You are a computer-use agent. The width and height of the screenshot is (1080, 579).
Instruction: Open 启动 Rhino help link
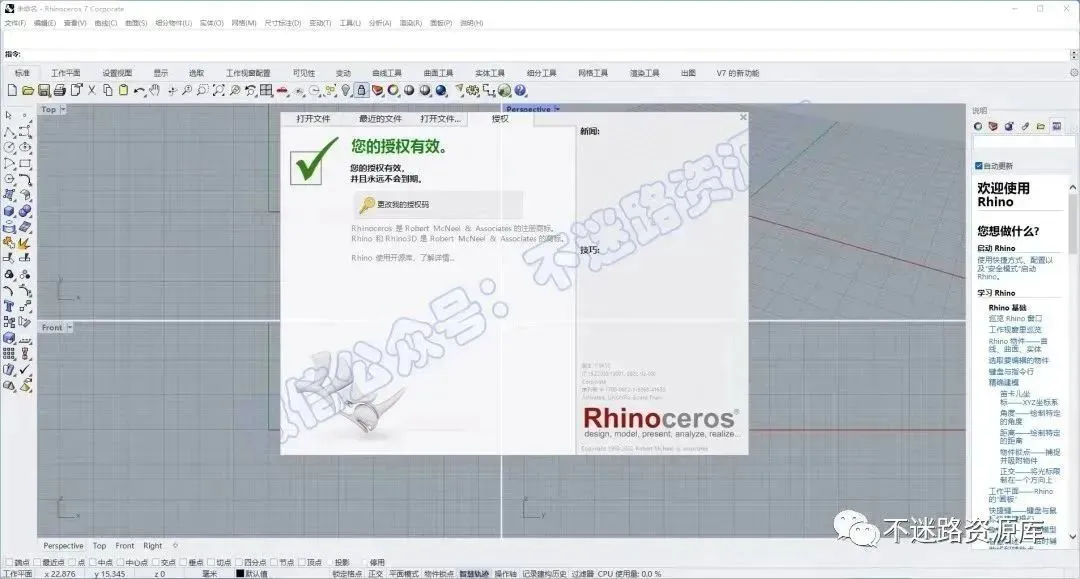pyautogui.click(x=996, y=249)
